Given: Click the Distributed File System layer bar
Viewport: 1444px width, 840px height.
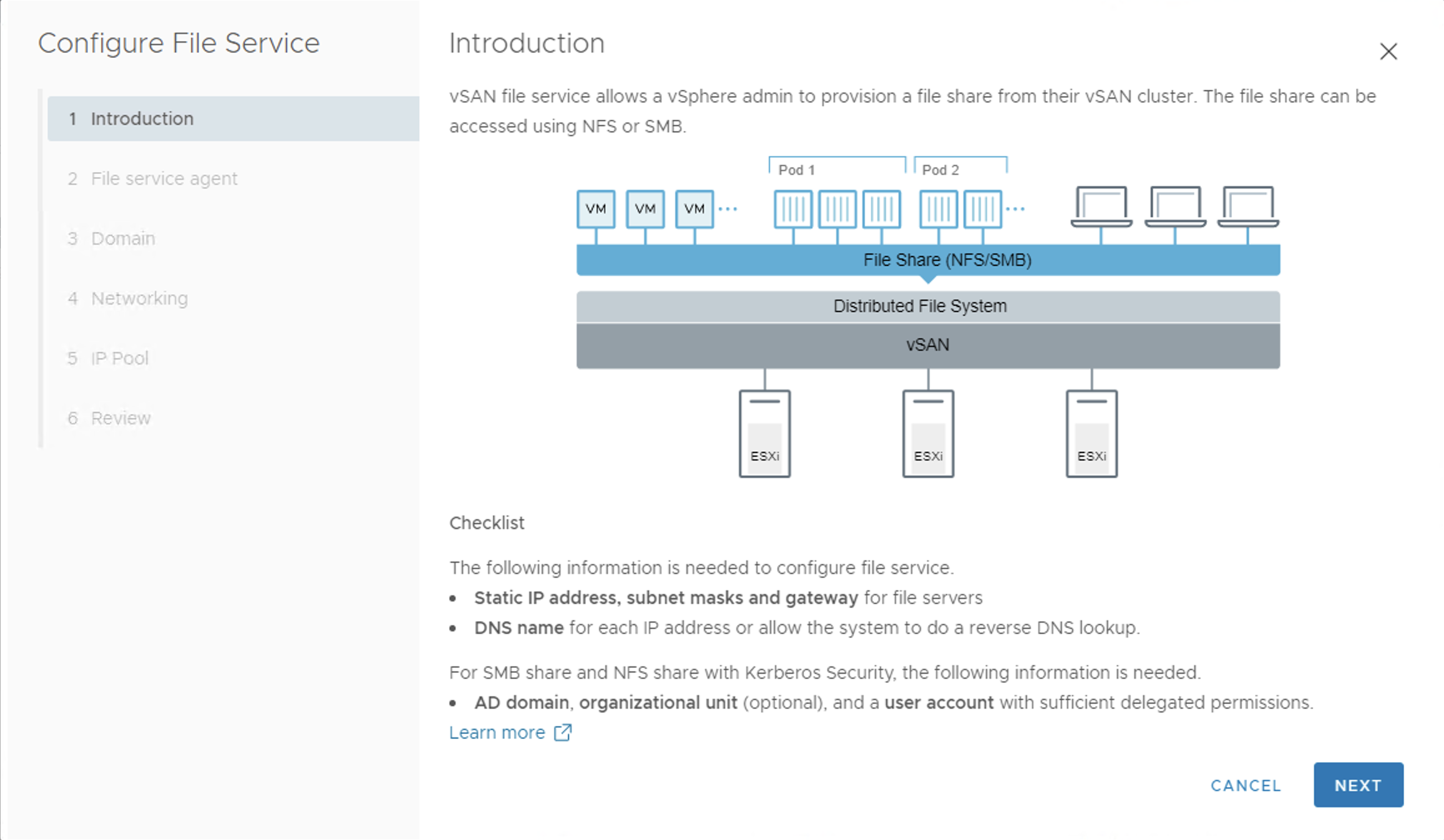Looking at the screenshot, I should coord(927,305).
